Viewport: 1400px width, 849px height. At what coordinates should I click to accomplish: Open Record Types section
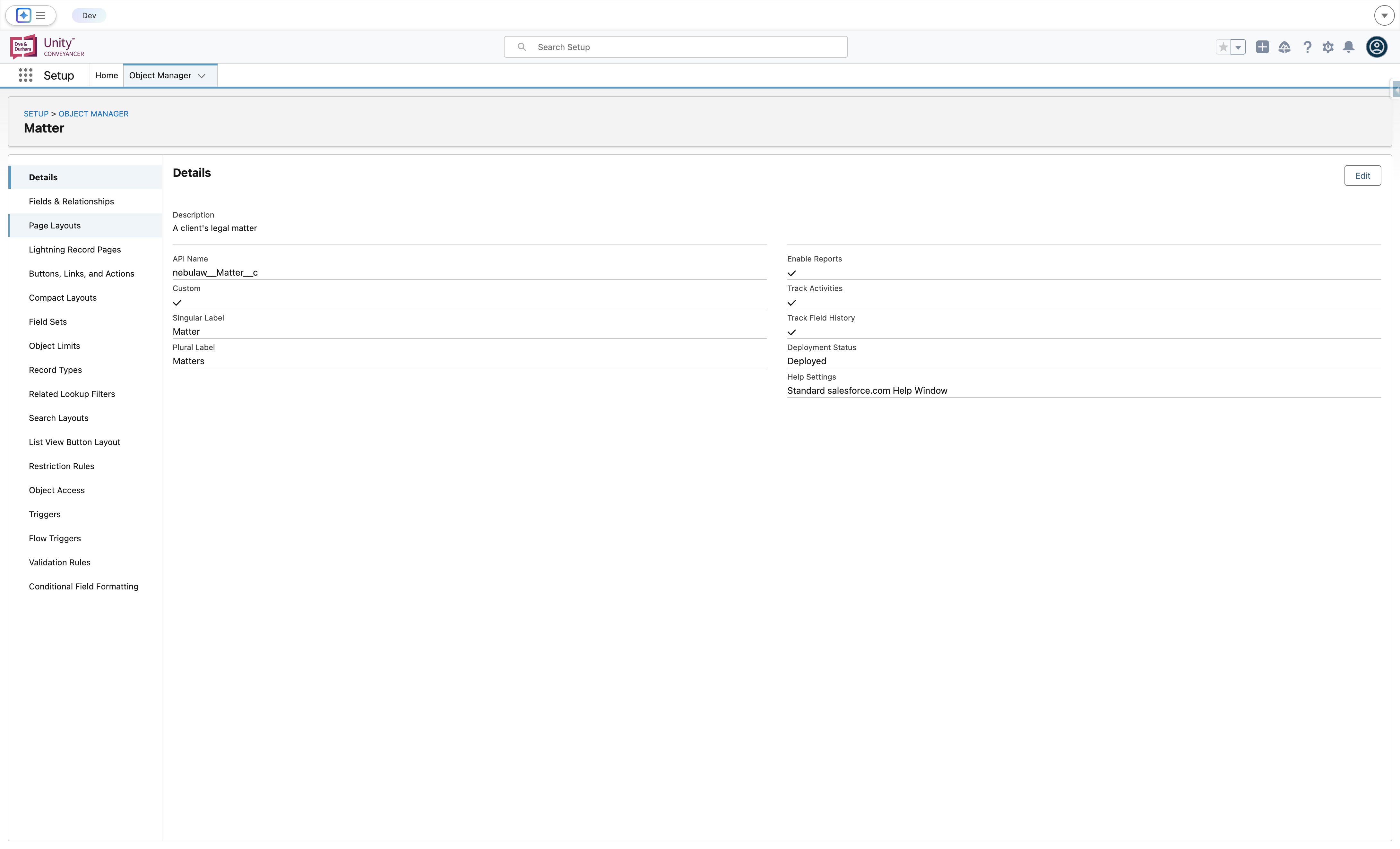pyautogui.click(x=85, y=370)
